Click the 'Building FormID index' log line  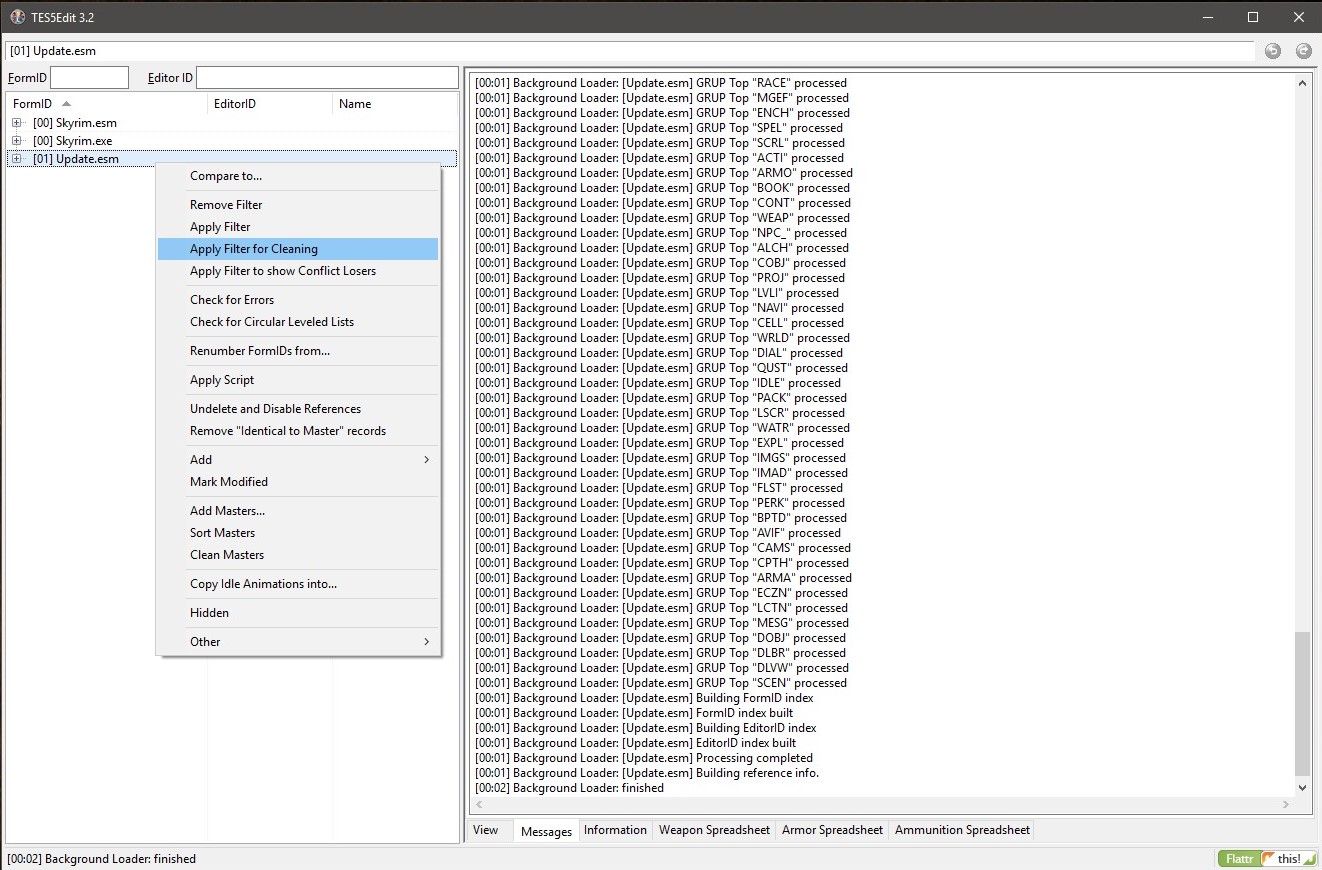tap(644, 698)
